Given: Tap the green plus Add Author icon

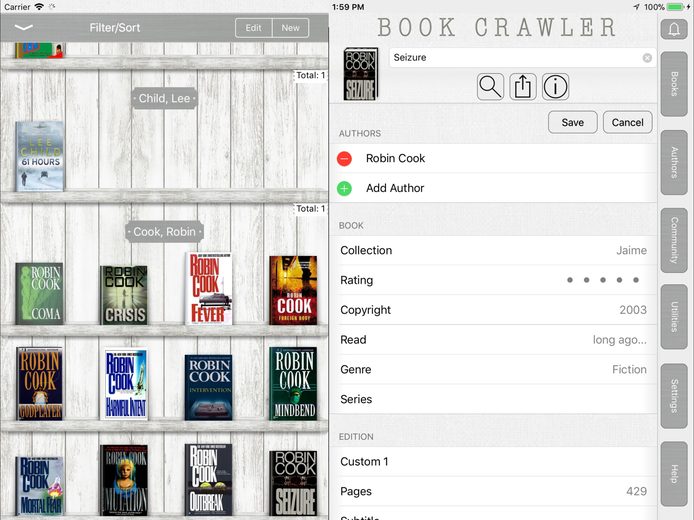Looking at the screenshot, I should tap(344, 189).
